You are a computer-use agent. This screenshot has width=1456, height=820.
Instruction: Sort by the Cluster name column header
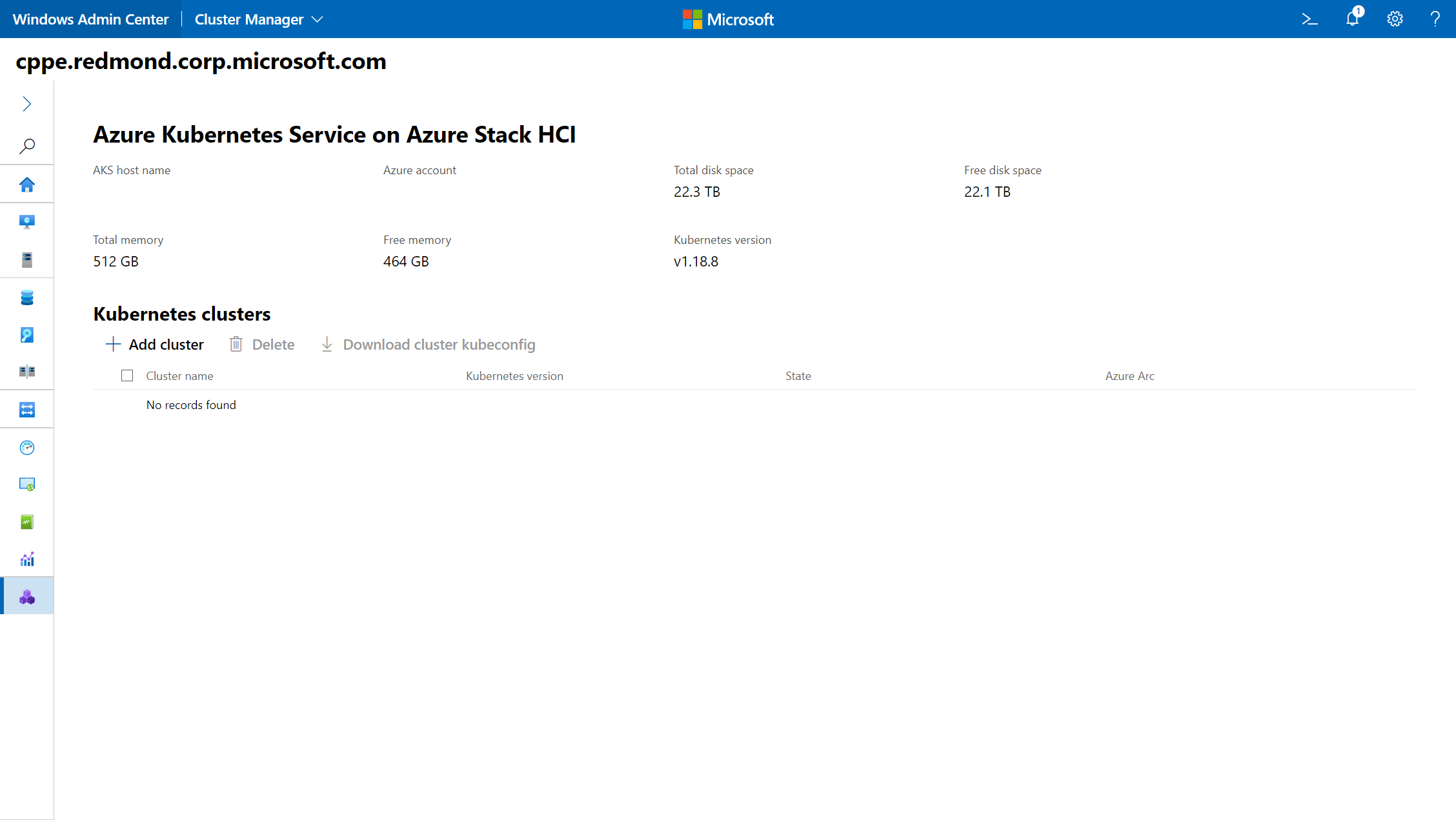[179, 376]
